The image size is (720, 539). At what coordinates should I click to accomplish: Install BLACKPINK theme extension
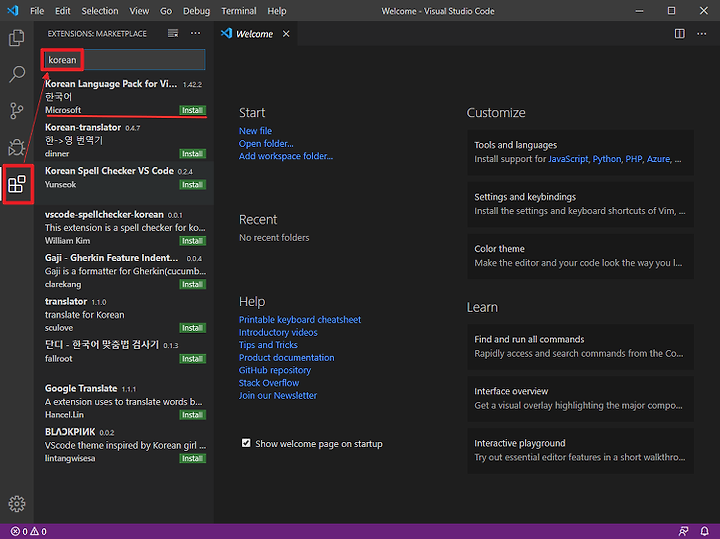(192, 458)
